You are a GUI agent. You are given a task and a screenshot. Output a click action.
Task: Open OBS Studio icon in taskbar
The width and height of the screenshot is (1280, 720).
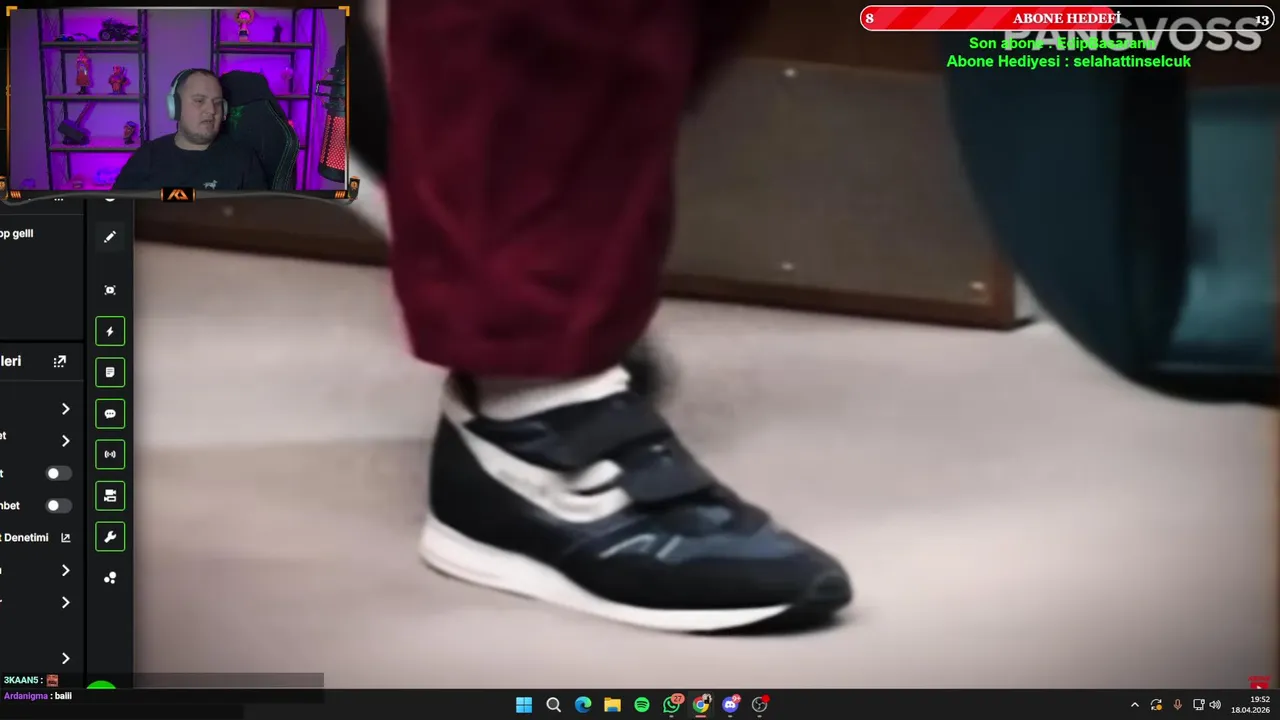[x=760, y=705]
